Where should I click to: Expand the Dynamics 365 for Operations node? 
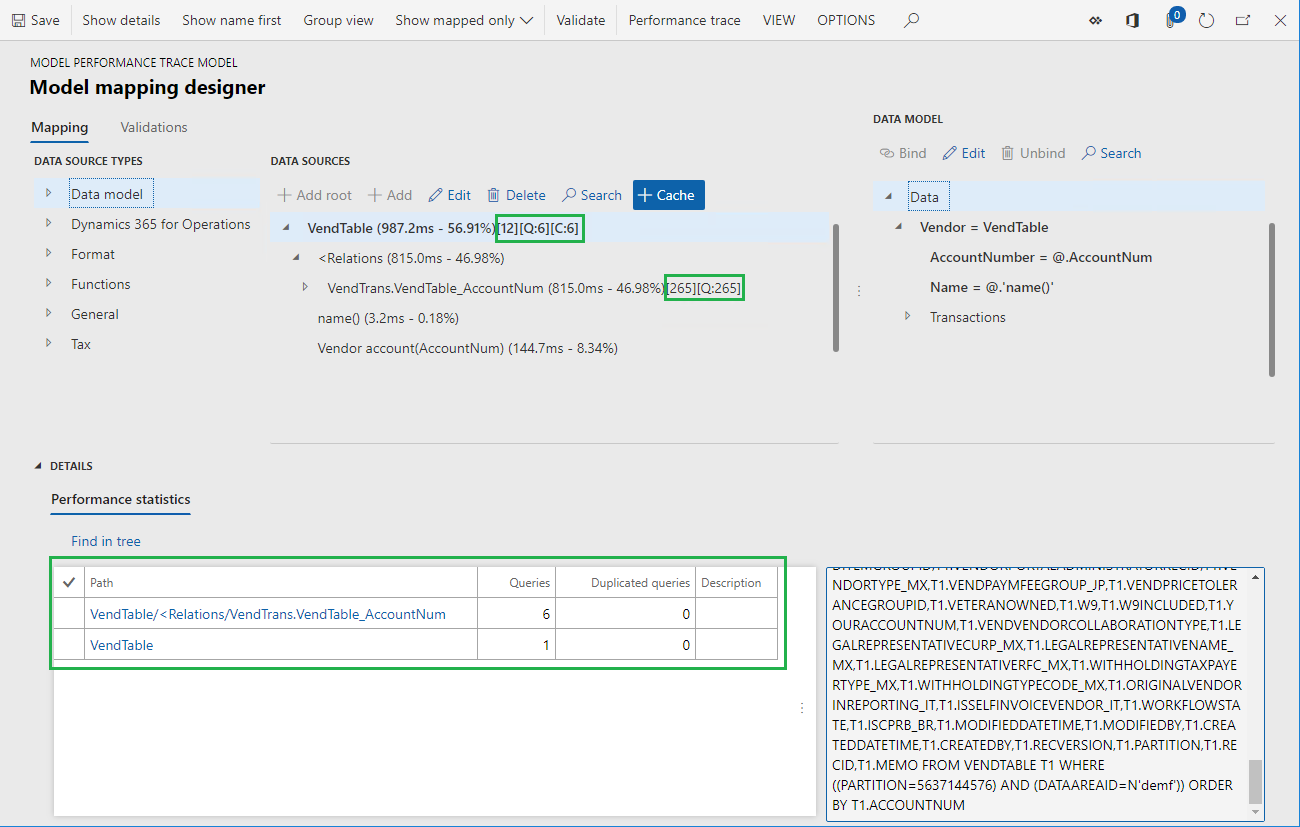[x=48, y=223]
